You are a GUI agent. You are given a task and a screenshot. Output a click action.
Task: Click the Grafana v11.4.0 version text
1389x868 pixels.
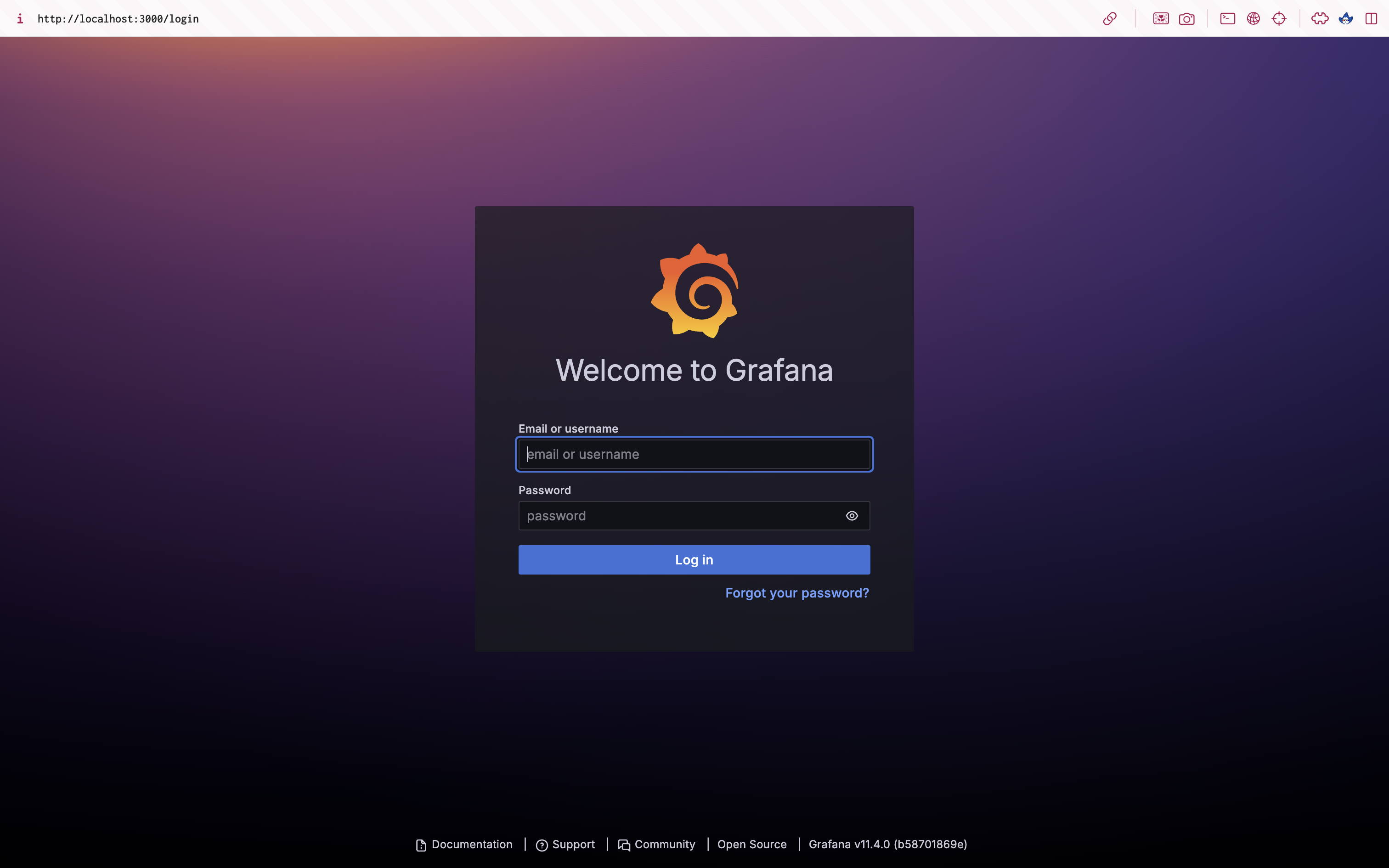[x=888, y=845]
